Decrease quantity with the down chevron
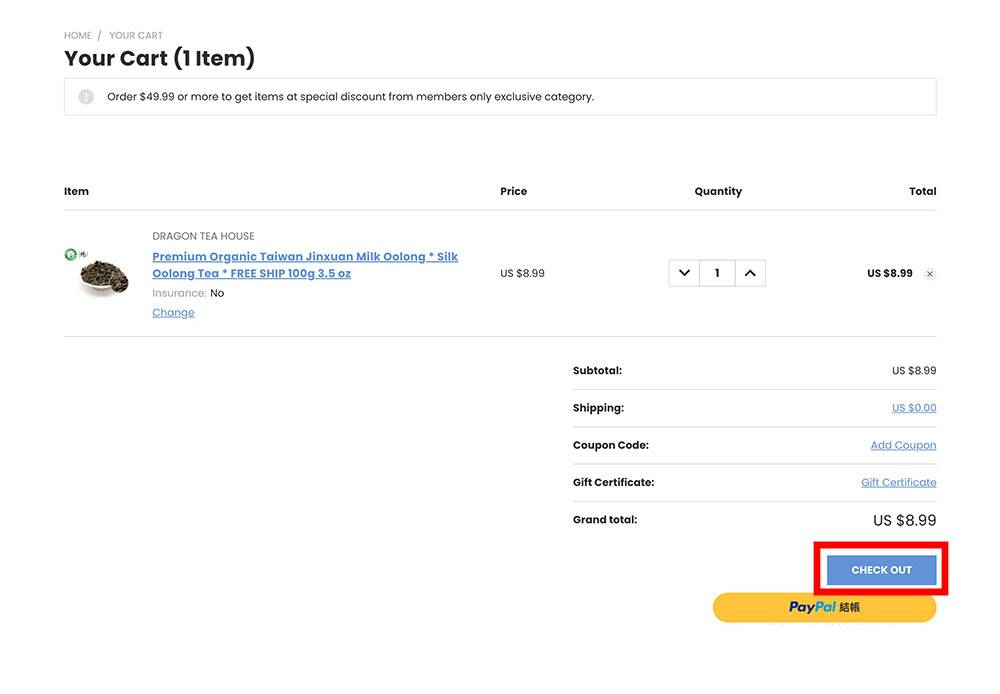The image size is (1000, 694). [684, 273]
